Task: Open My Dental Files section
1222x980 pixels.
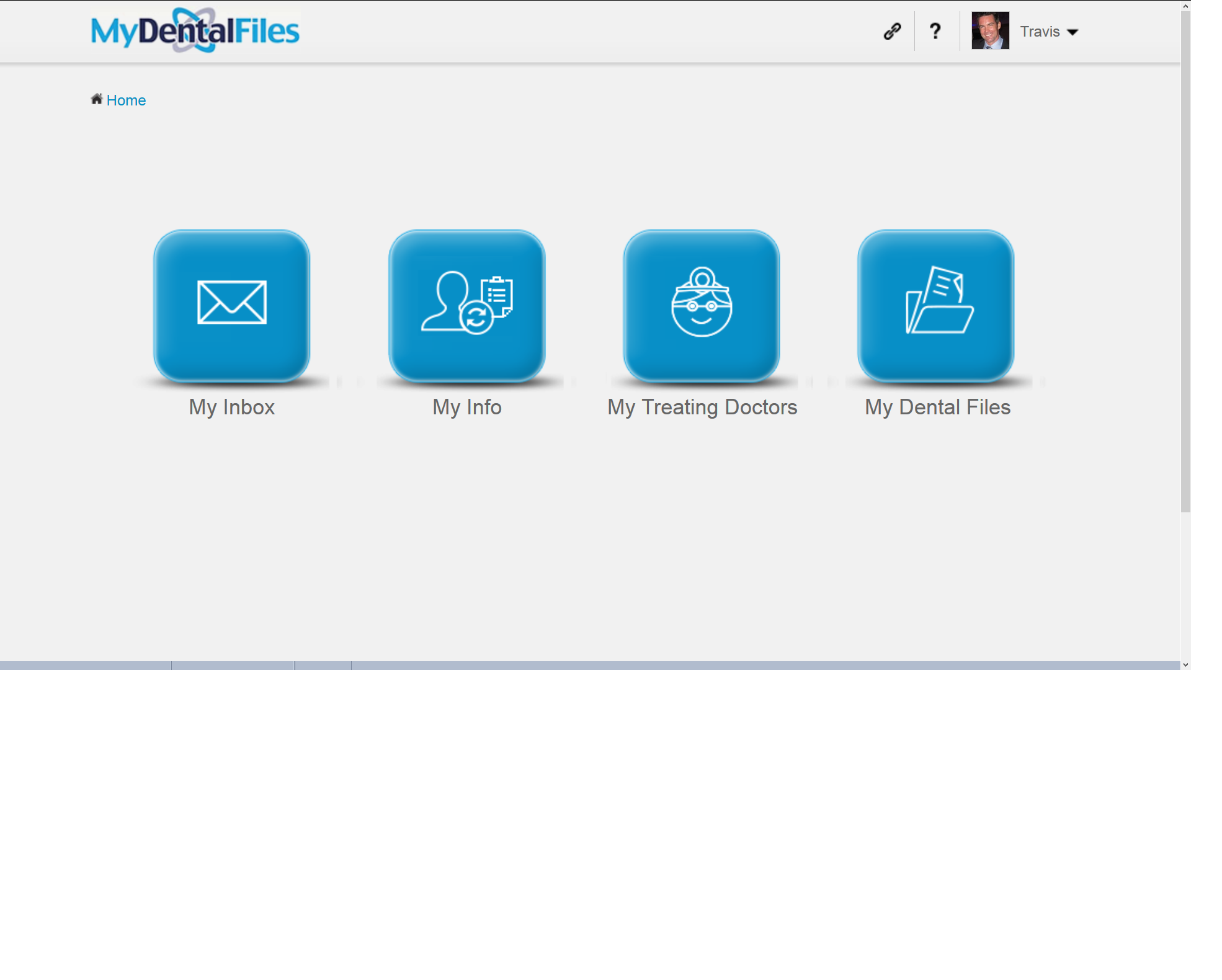Action: [x=937, y=308]
